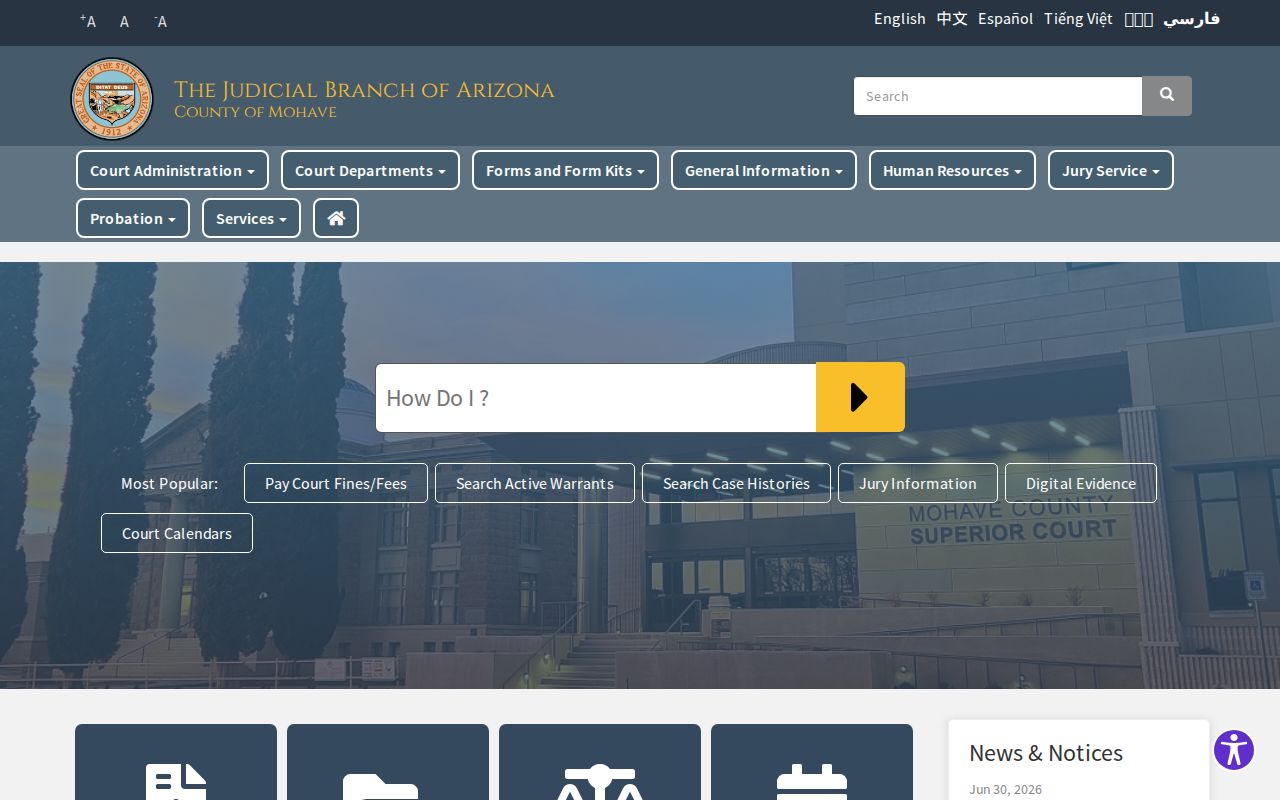This screenshot has height=800, width=1280.
Task: Open the Jury Service dropdown
Action: (x=1111, y=170)
